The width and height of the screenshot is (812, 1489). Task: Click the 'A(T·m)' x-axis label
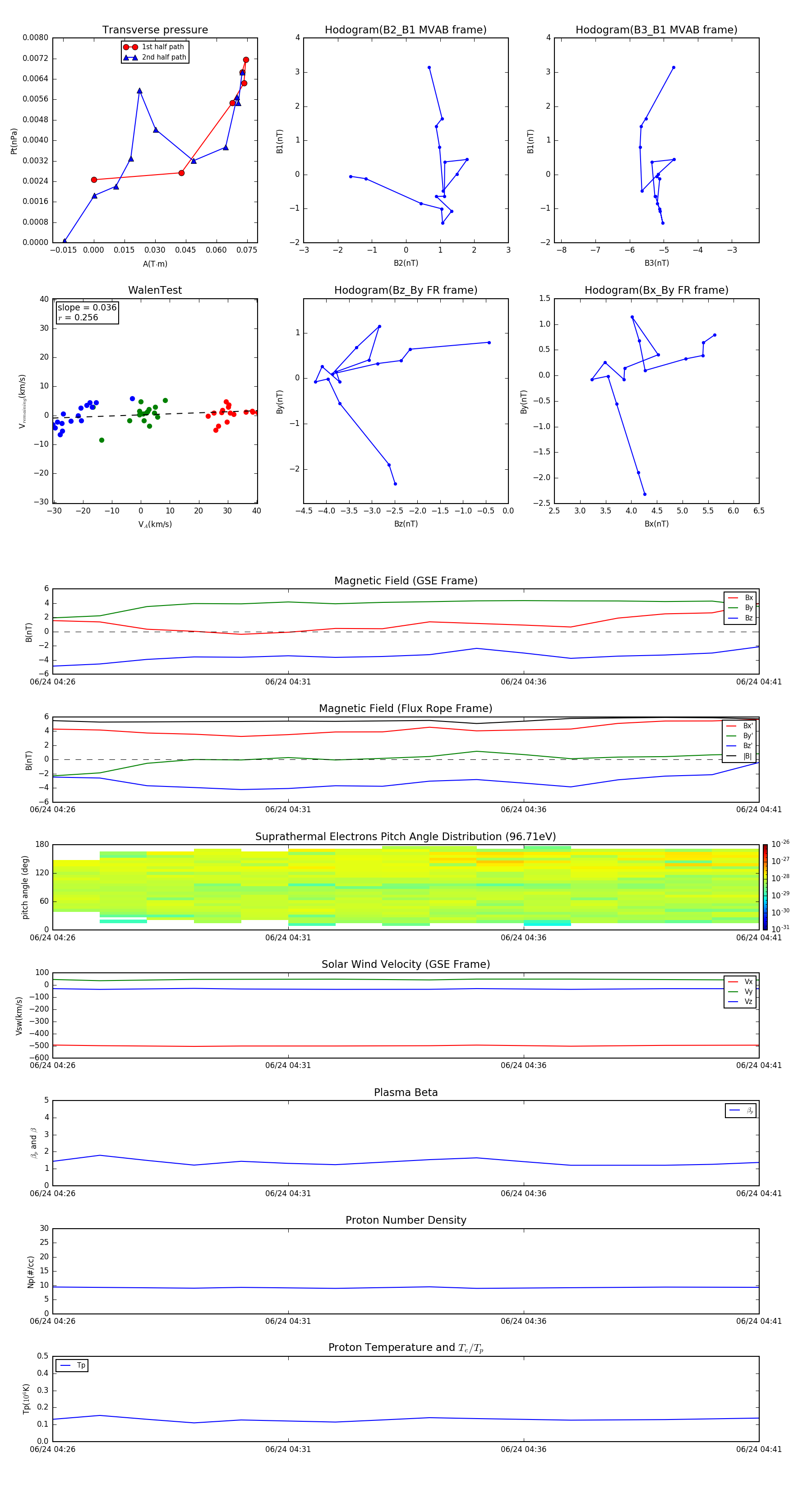tap(155, 264)
